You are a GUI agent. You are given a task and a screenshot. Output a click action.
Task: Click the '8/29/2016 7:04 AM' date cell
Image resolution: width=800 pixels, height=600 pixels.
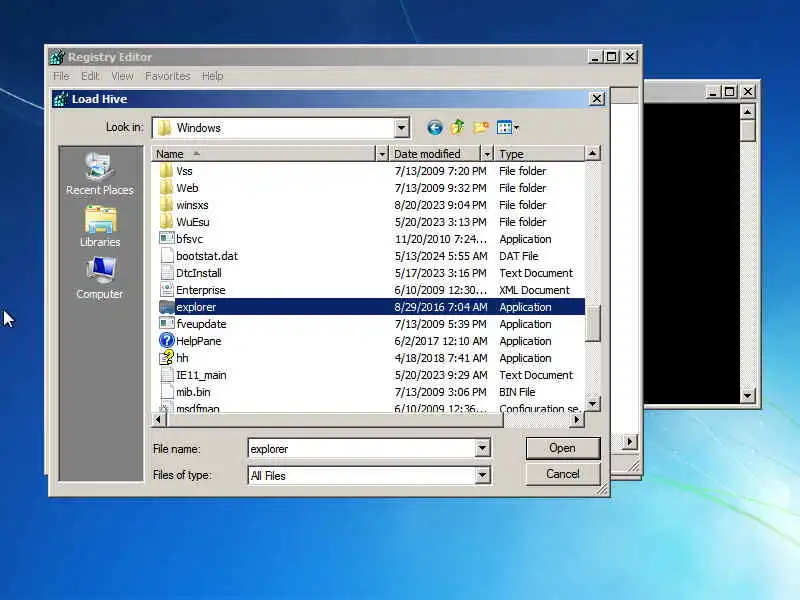(x=441, y=307)
